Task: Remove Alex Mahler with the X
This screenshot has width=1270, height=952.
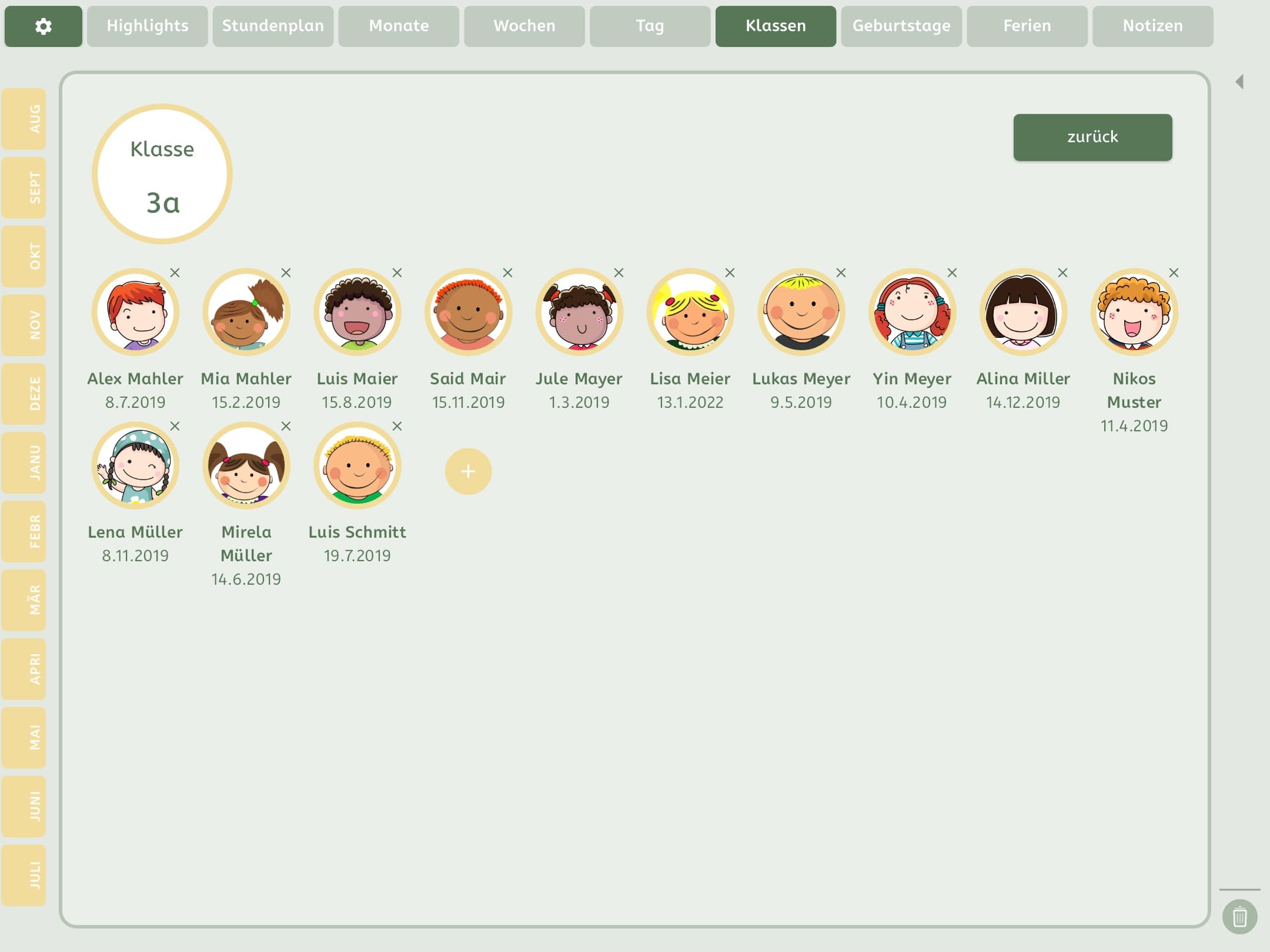Action: click(175, 273)
